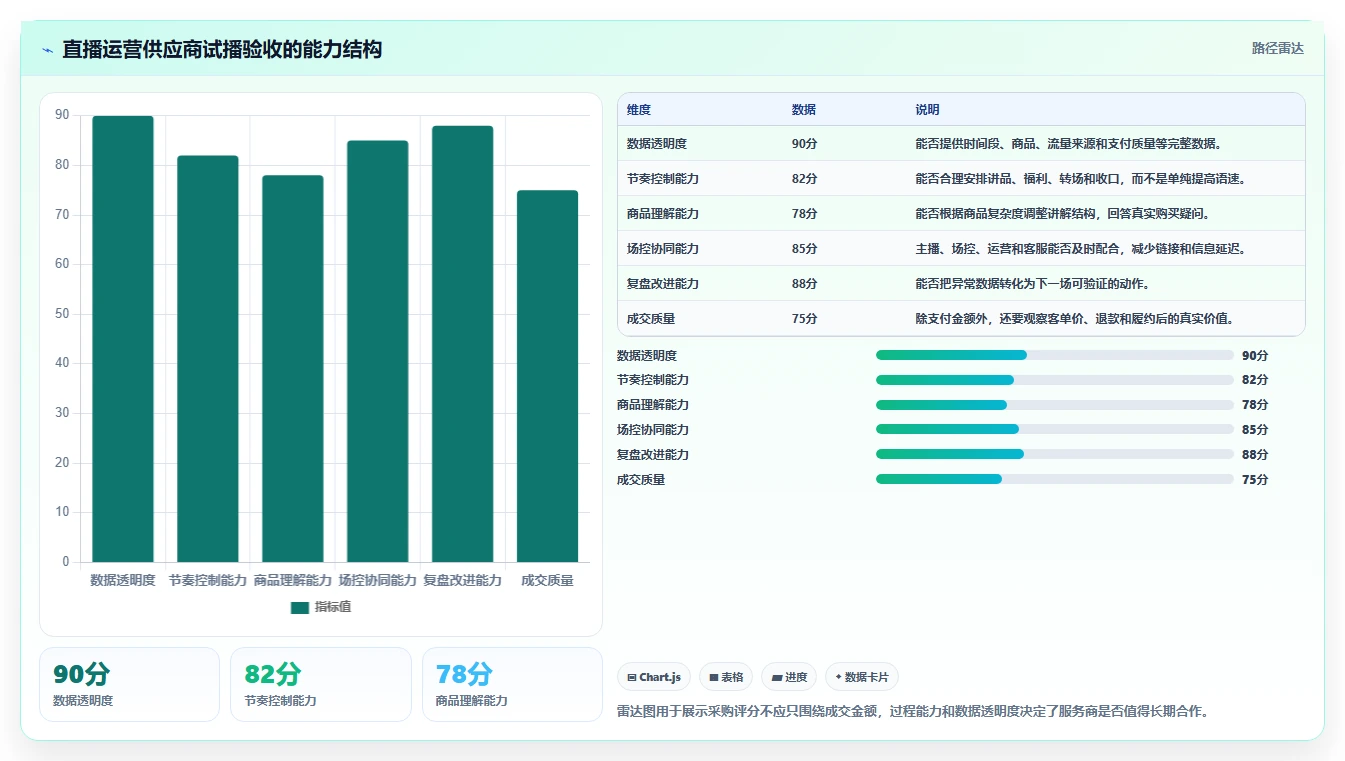This screenshot has height=761, width=1345.
Task: Click the 88分 progress bar for 复盘改进能力
Action: point(1055,454)
